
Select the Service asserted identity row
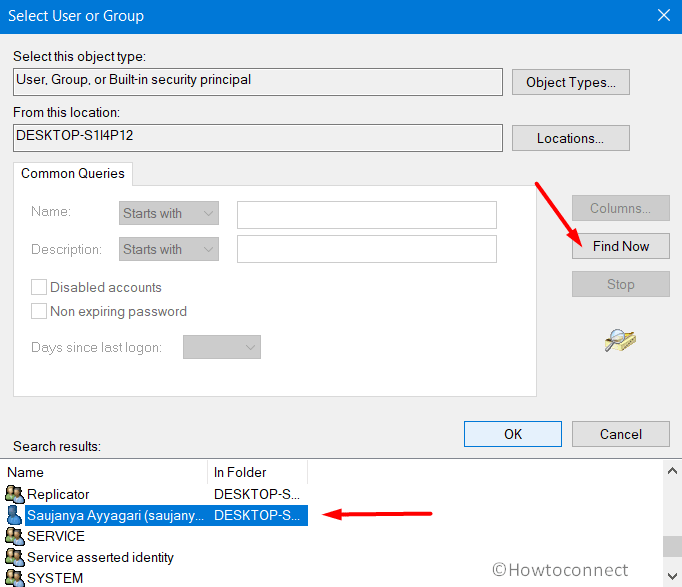[157, 557]
